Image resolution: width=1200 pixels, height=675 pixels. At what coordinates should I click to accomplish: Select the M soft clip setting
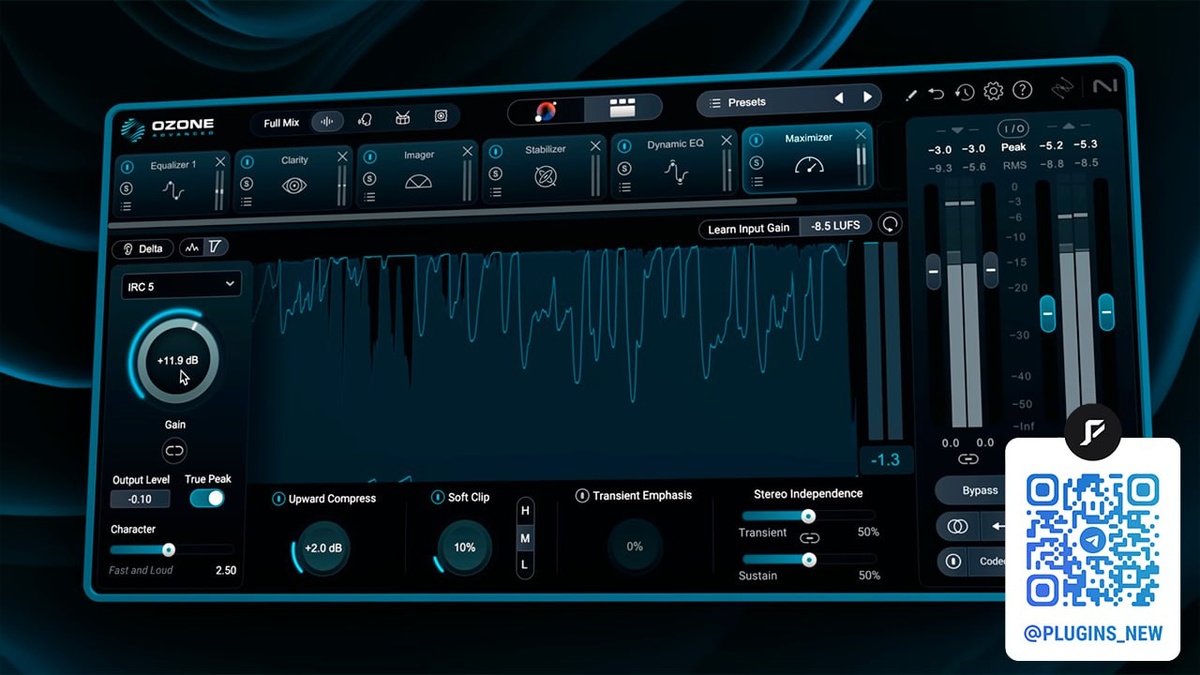525,538
